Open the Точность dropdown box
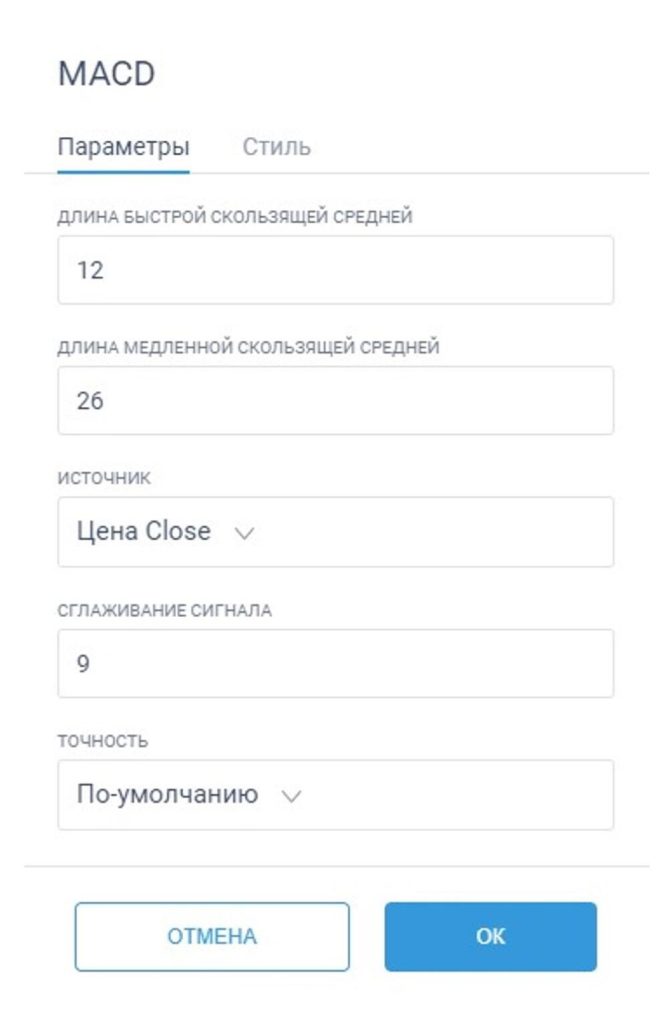This screenshot has width=668, height=1024. coord(335,795)
